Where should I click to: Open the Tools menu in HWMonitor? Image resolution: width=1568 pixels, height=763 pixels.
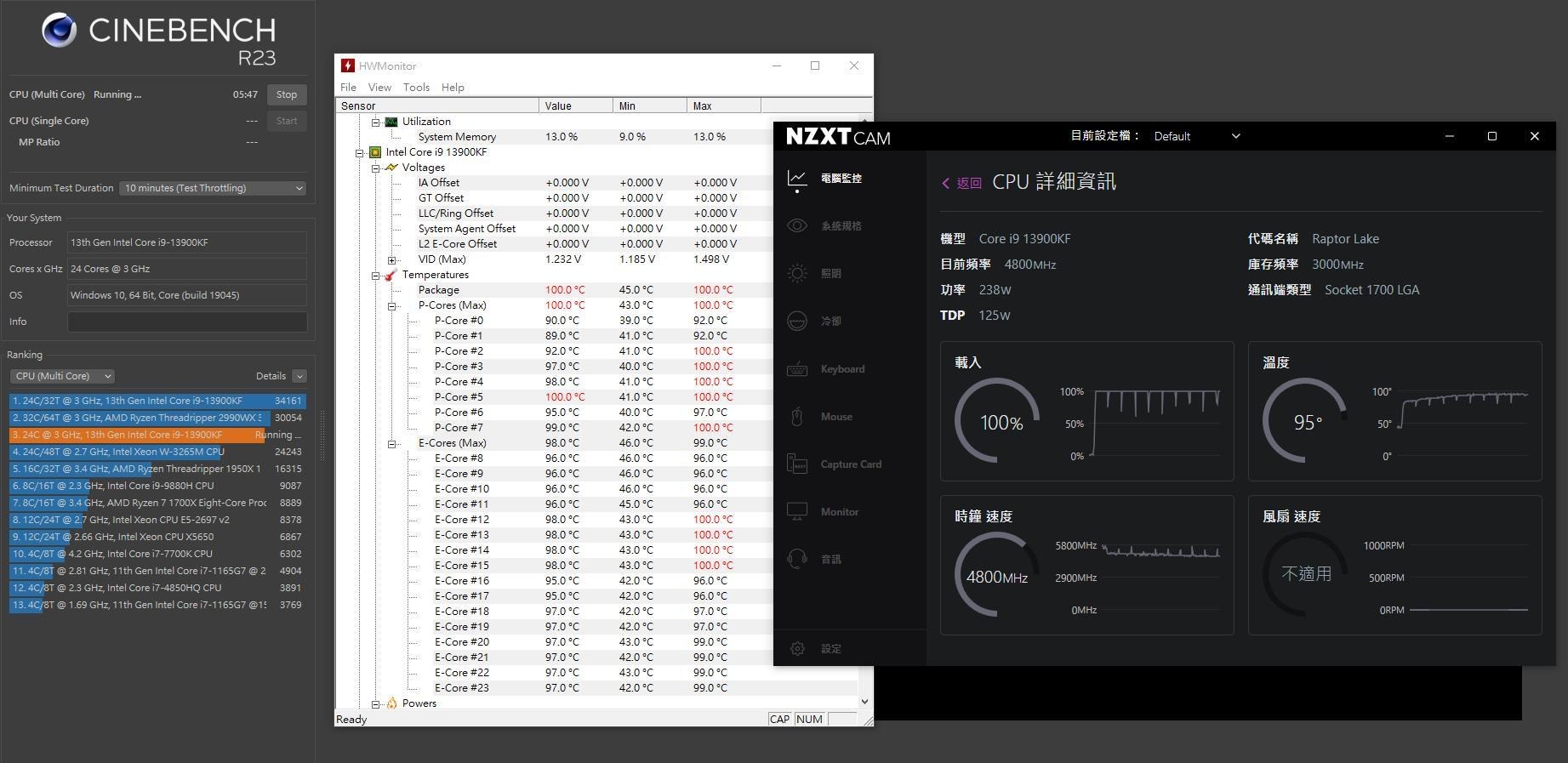coord(416,88)
